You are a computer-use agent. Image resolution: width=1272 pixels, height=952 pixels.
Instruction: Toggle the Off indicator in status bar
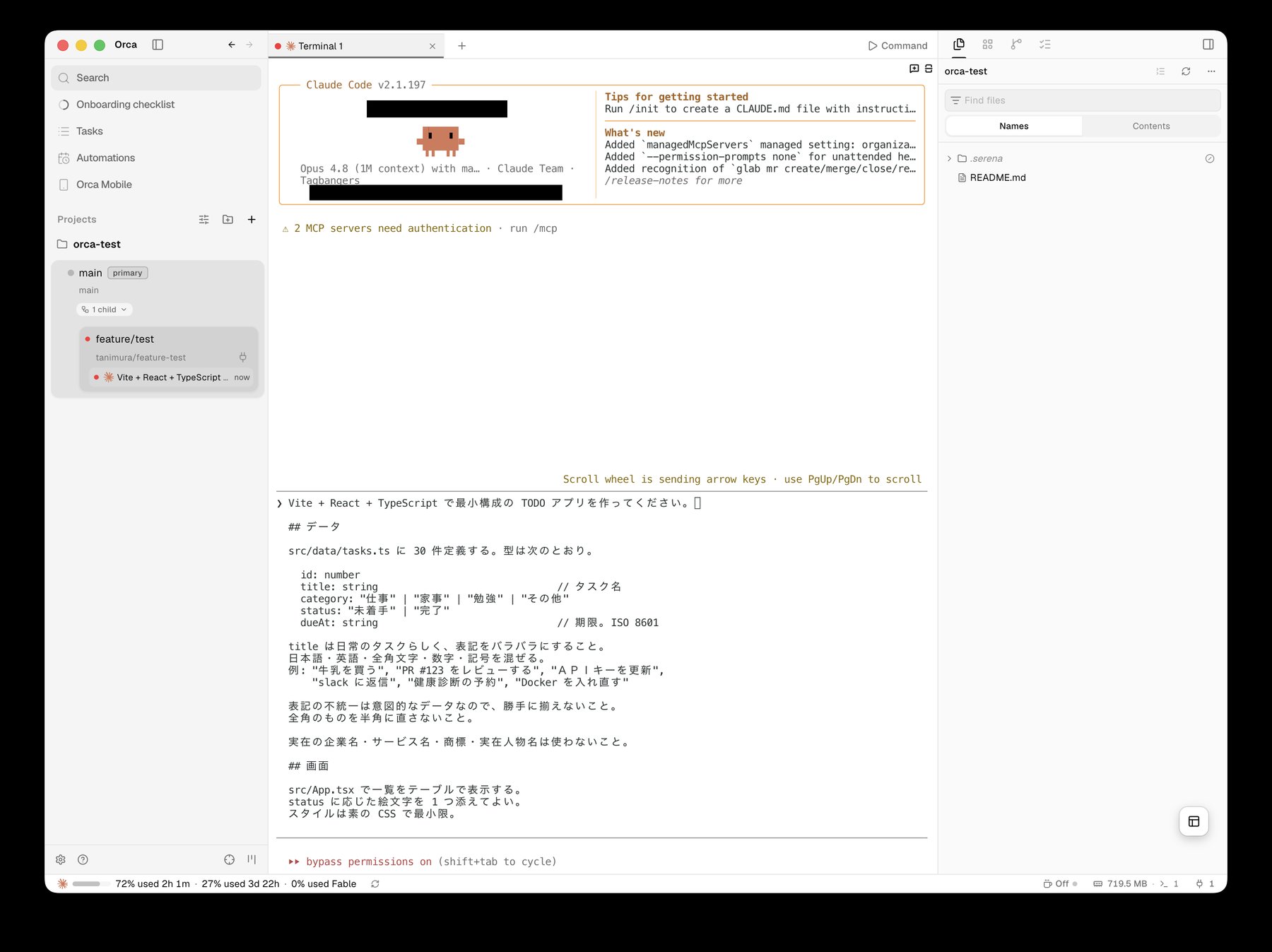(1060, 883)
